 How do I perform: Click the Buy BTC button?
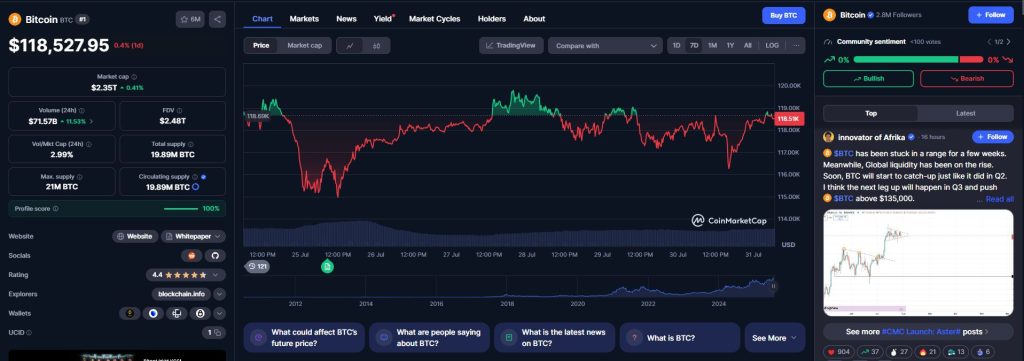pyautogui.click(x=783, y=16)
